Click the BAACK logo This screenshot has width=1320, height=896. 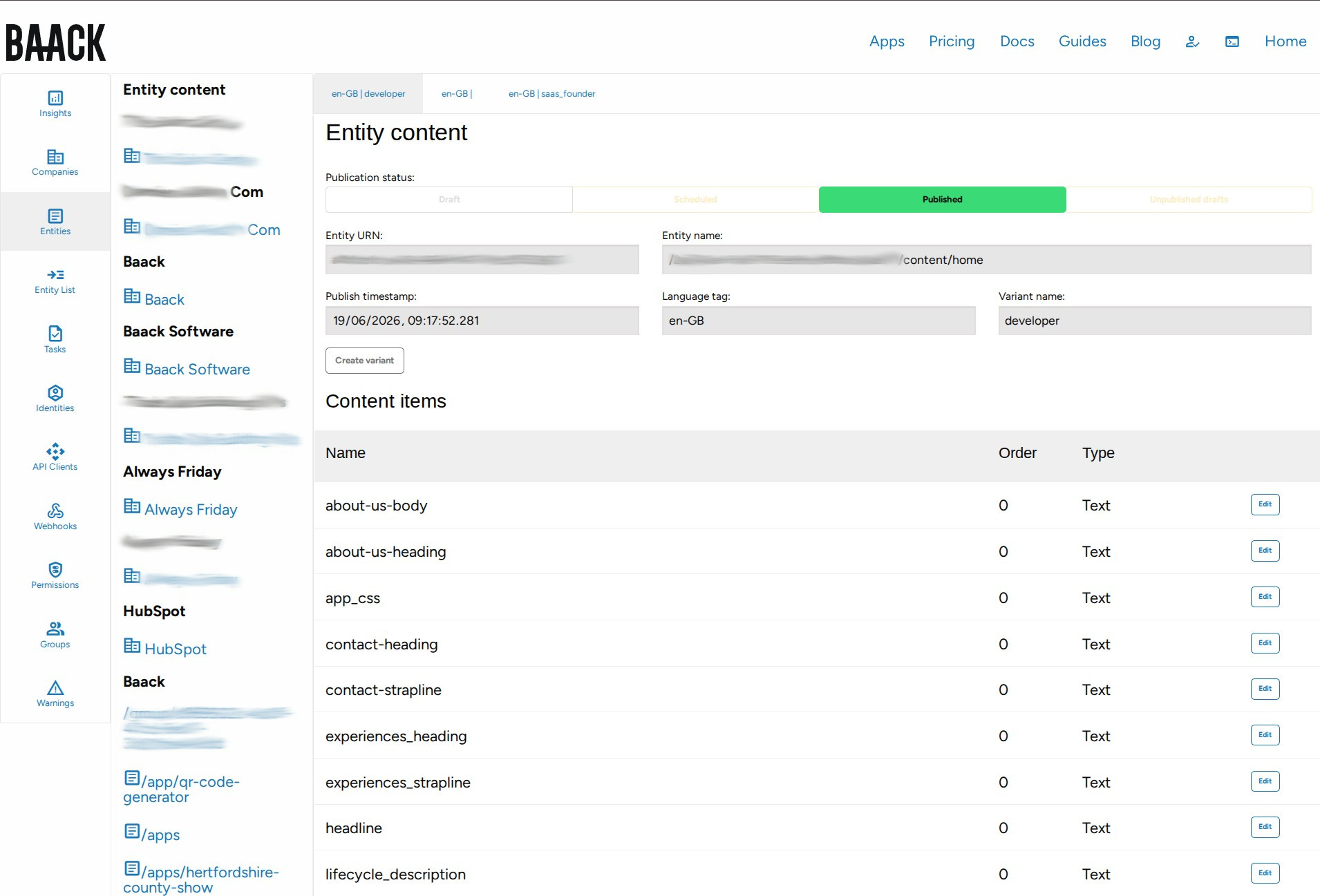tap(55, 43)
